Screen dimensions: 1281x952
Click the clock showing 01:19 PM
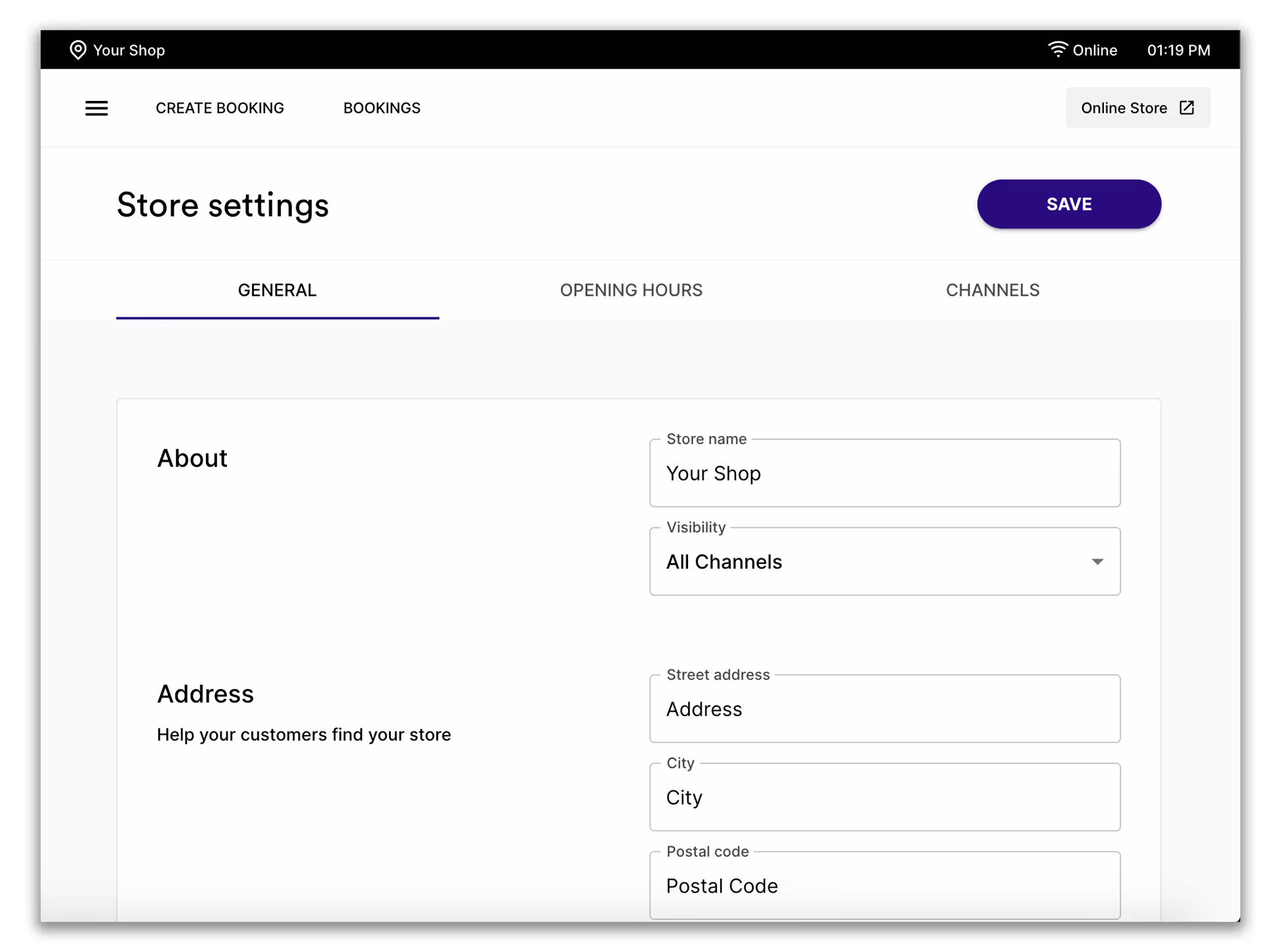click(x=1178, y=50)
